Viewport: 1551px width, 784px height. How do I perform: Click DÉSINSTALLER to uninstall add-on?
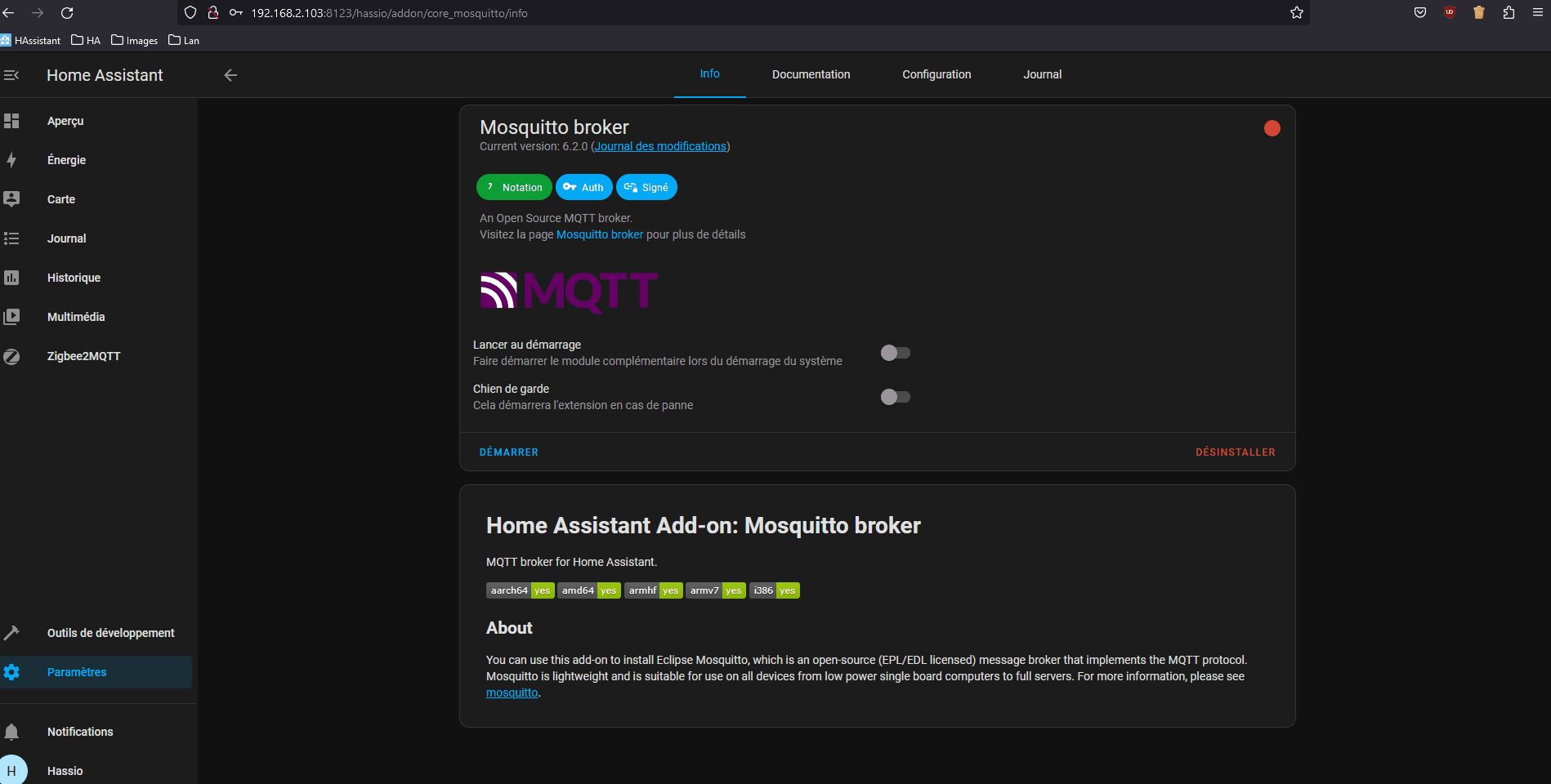1235,452
